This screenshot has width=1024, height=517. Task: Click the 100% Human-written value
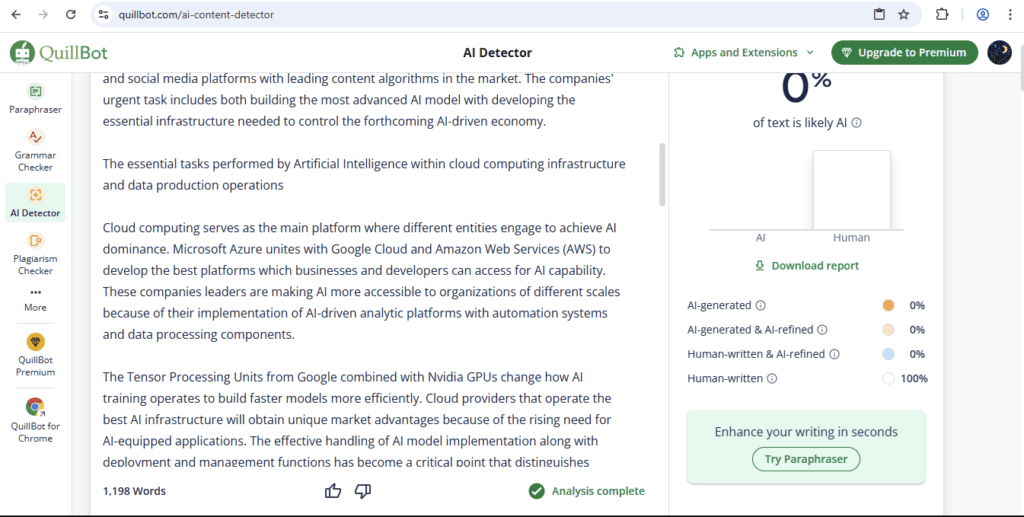[x=914, y=379]
